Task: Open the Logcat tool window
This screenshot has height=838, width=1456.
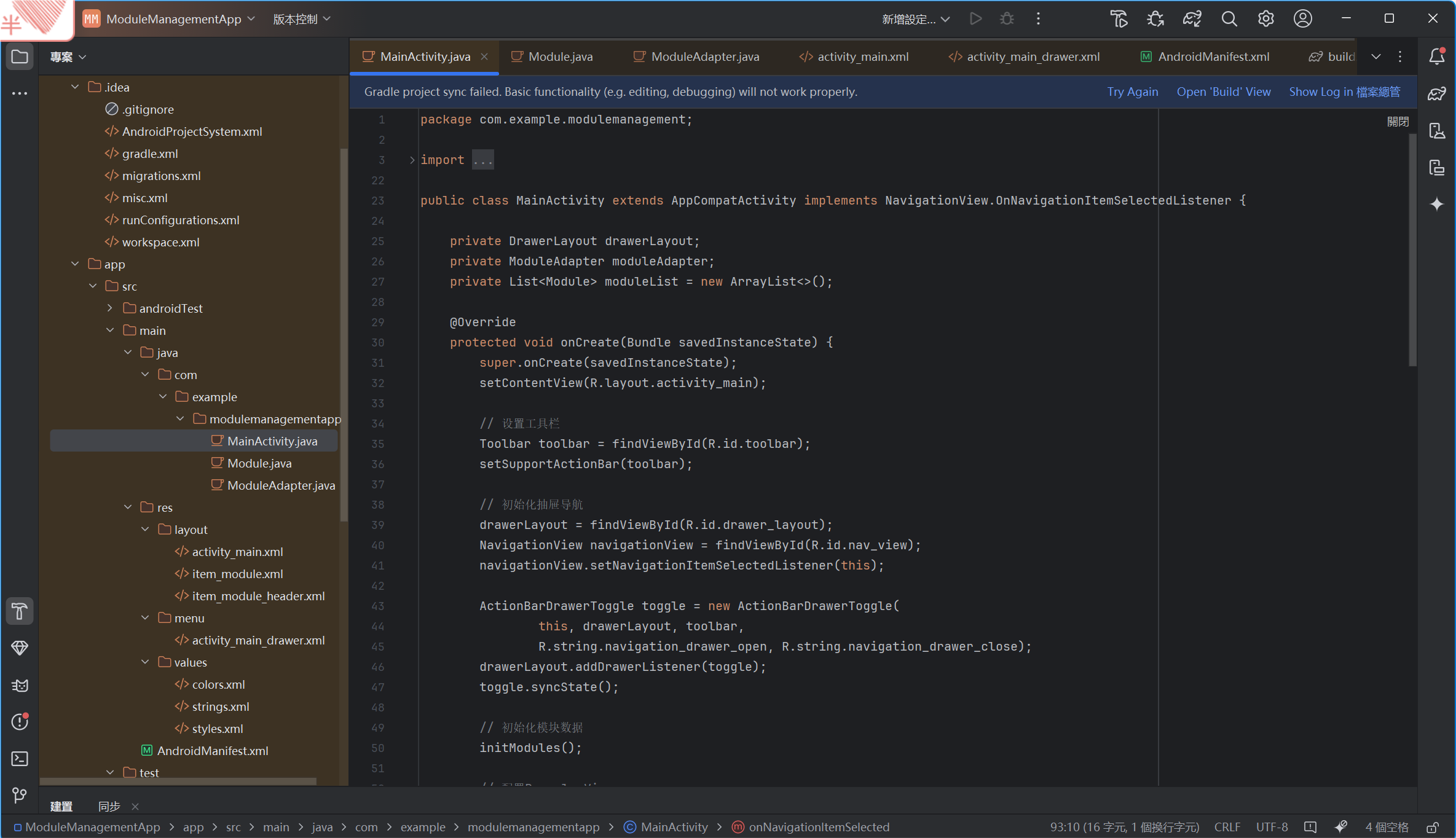Action: pos(20,685)
